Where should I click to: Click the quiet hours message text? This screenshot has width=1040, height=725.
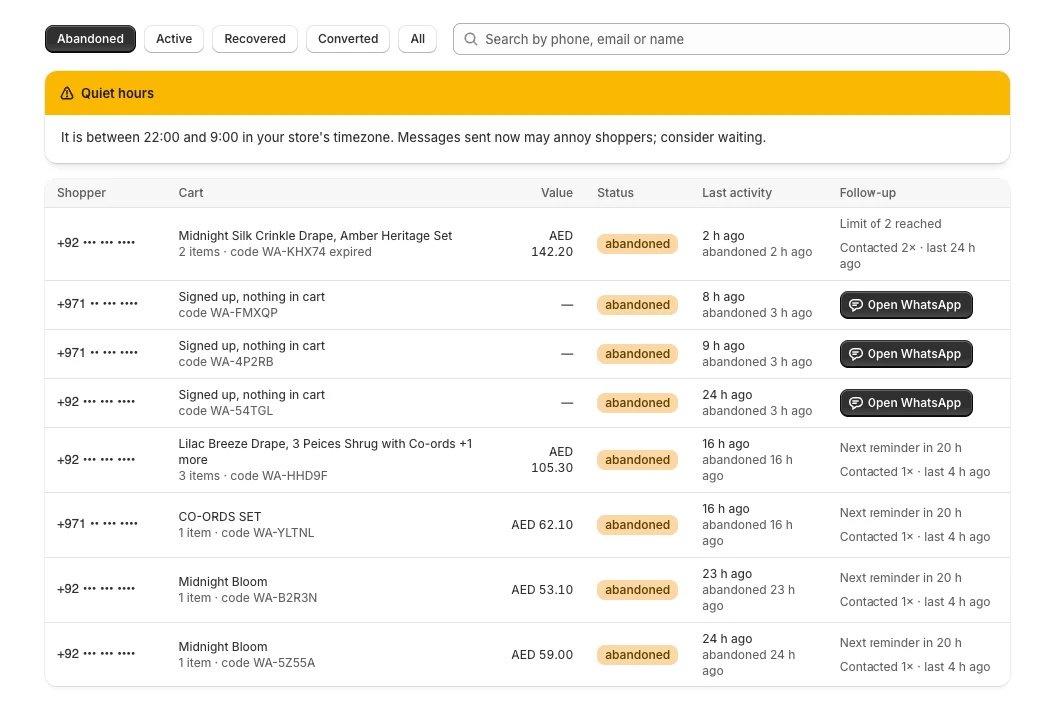(413, 138)
